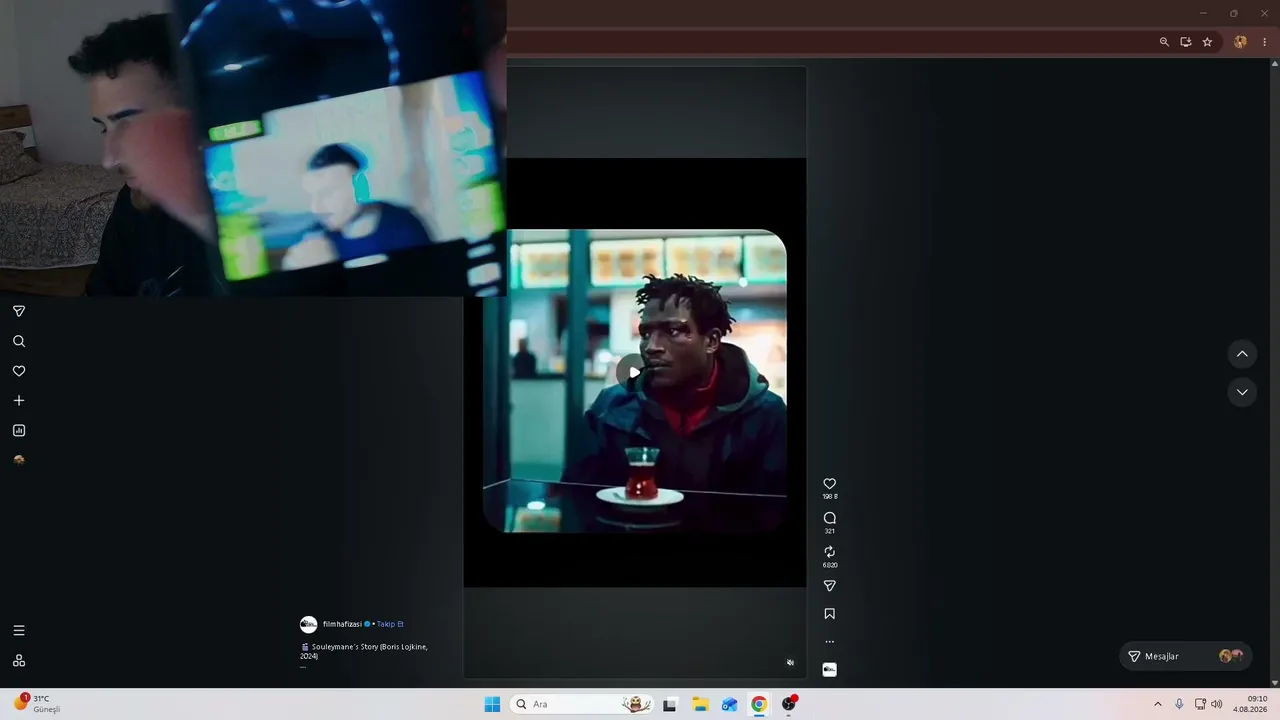This screenshot has width=1280, height=720.
Task: Click the install app icon in address bar
Action: [x=1186, y=42]
